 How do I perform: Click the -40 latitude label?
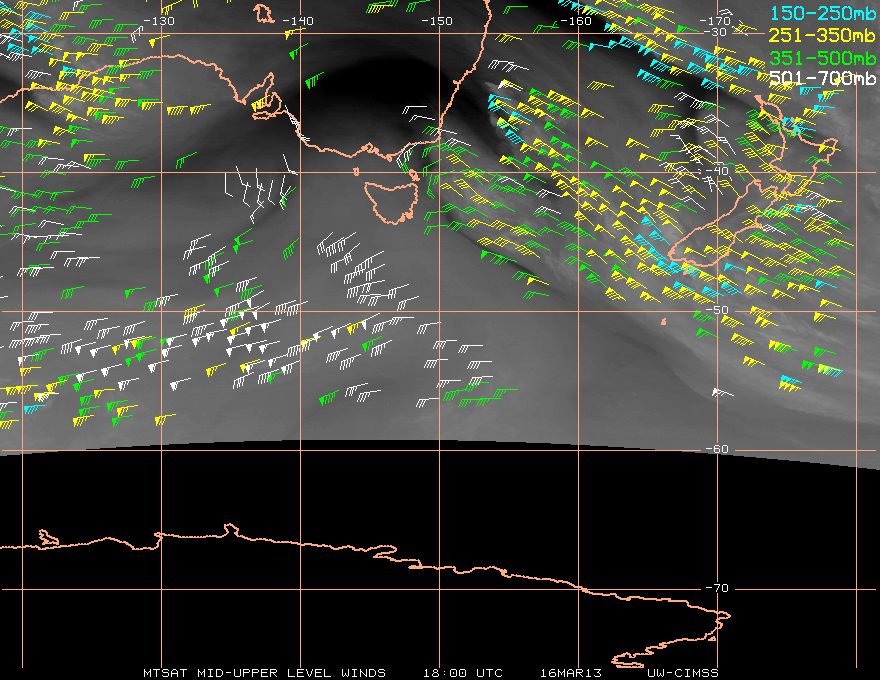[717, 171]
